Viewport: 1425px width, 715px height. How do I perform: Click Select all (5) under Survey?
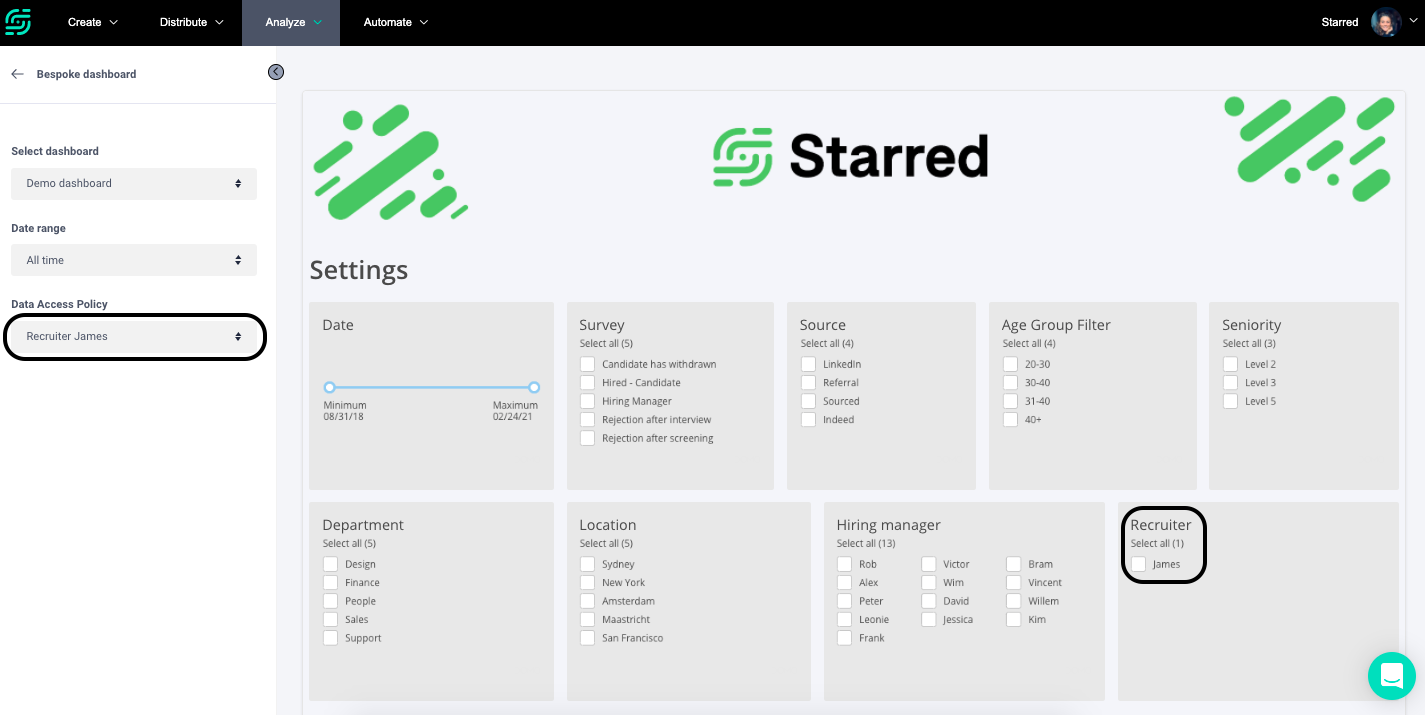tap(606, 344)
